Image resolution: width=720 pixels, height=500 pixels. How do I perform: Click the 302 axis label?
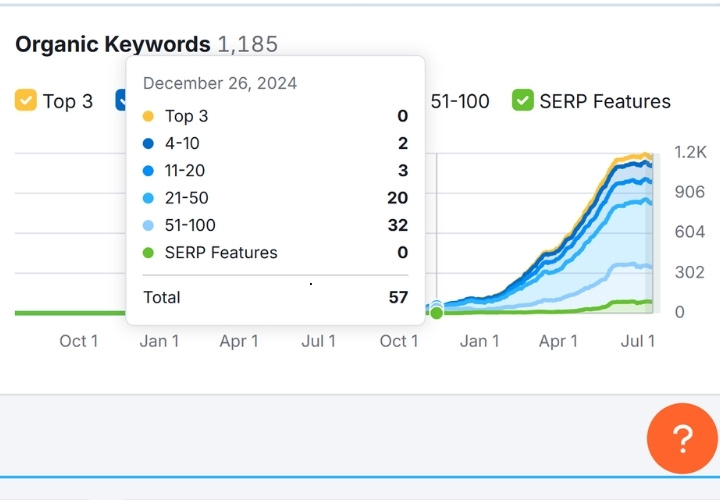(x=690, y=272)
